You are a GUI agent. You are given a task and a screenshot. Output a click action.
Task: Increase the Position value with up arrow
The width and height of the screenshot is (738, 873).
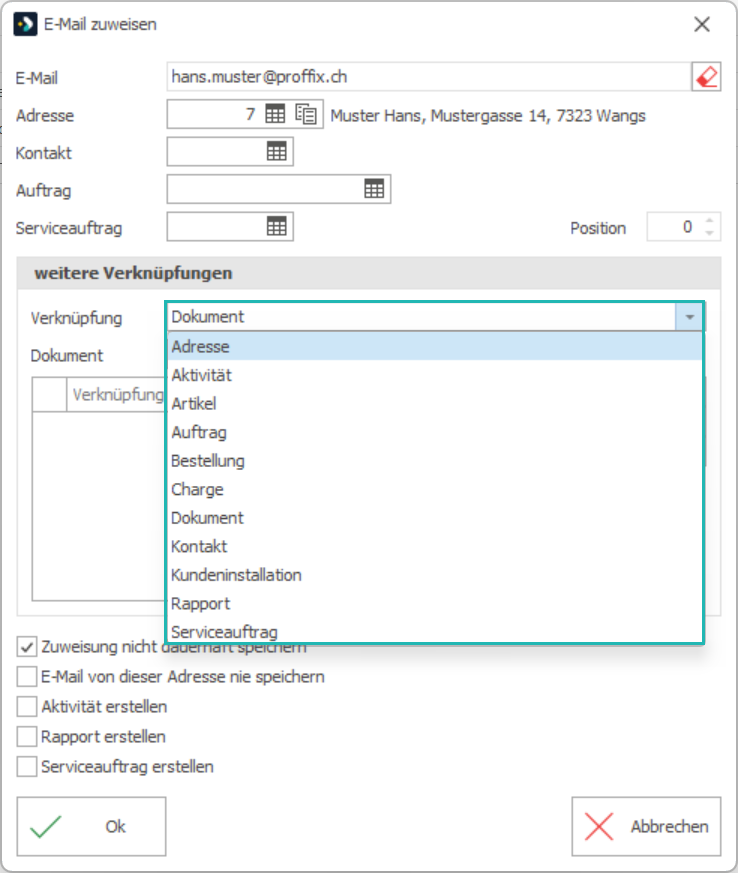pyautogui.click(x=709, y=221)
